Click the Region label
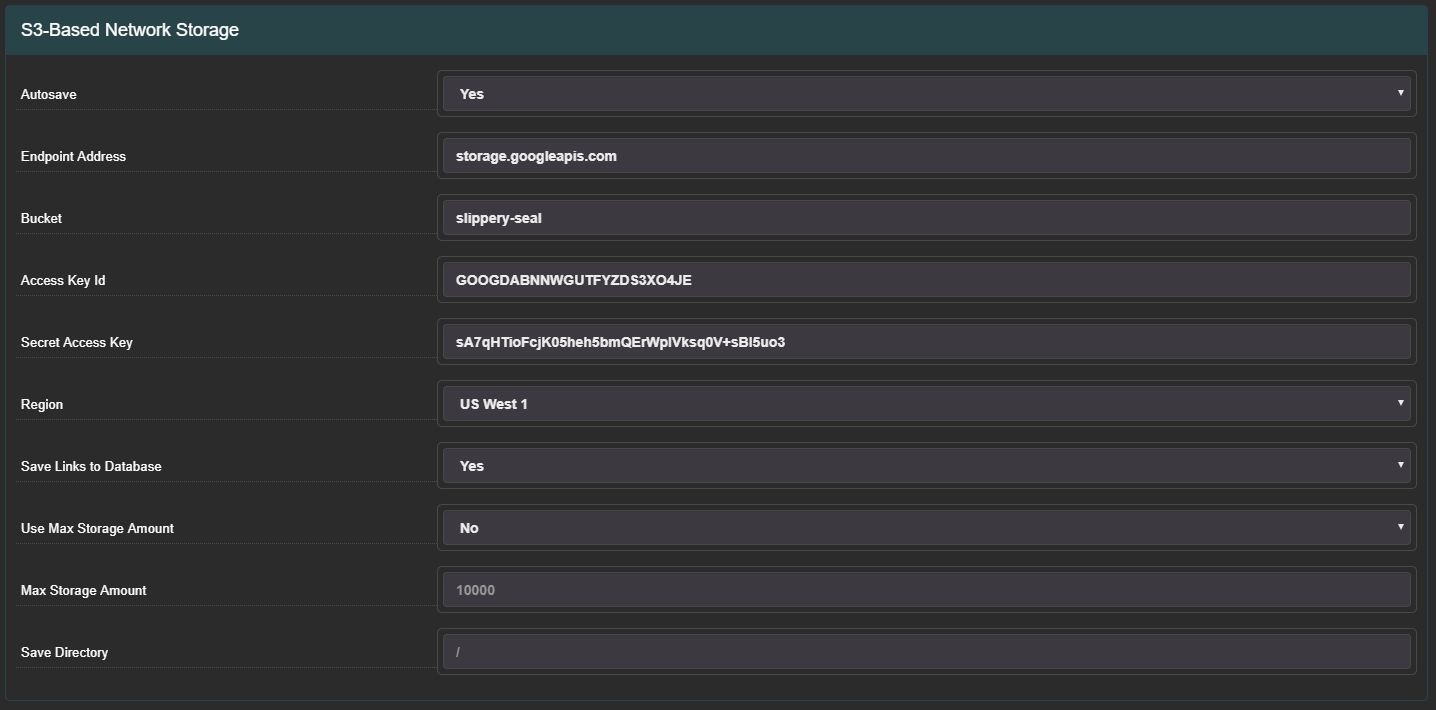The image size is (1436, 710). (42, 404)
